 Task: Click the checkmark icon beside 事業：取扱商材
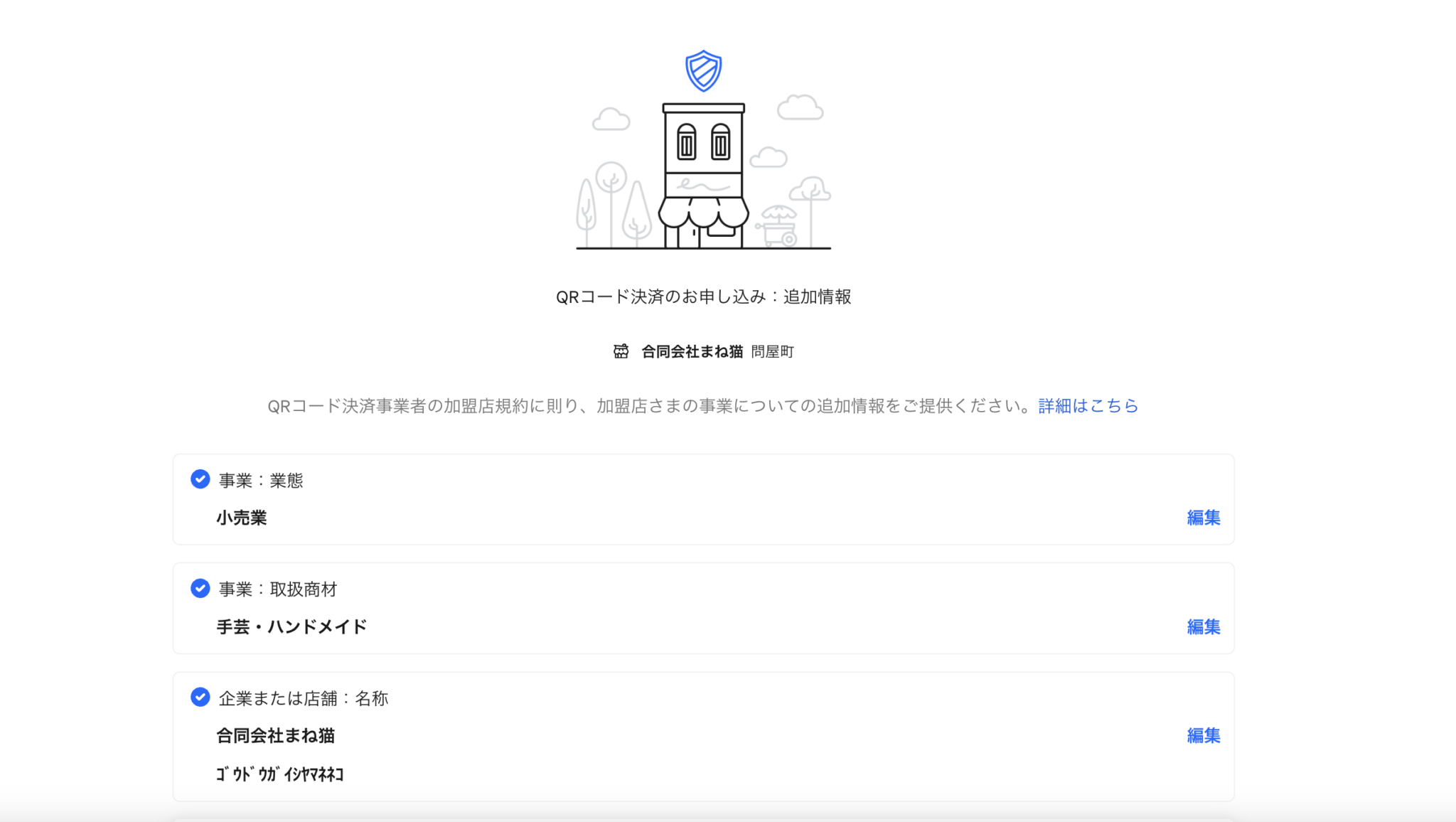[199, 589]
